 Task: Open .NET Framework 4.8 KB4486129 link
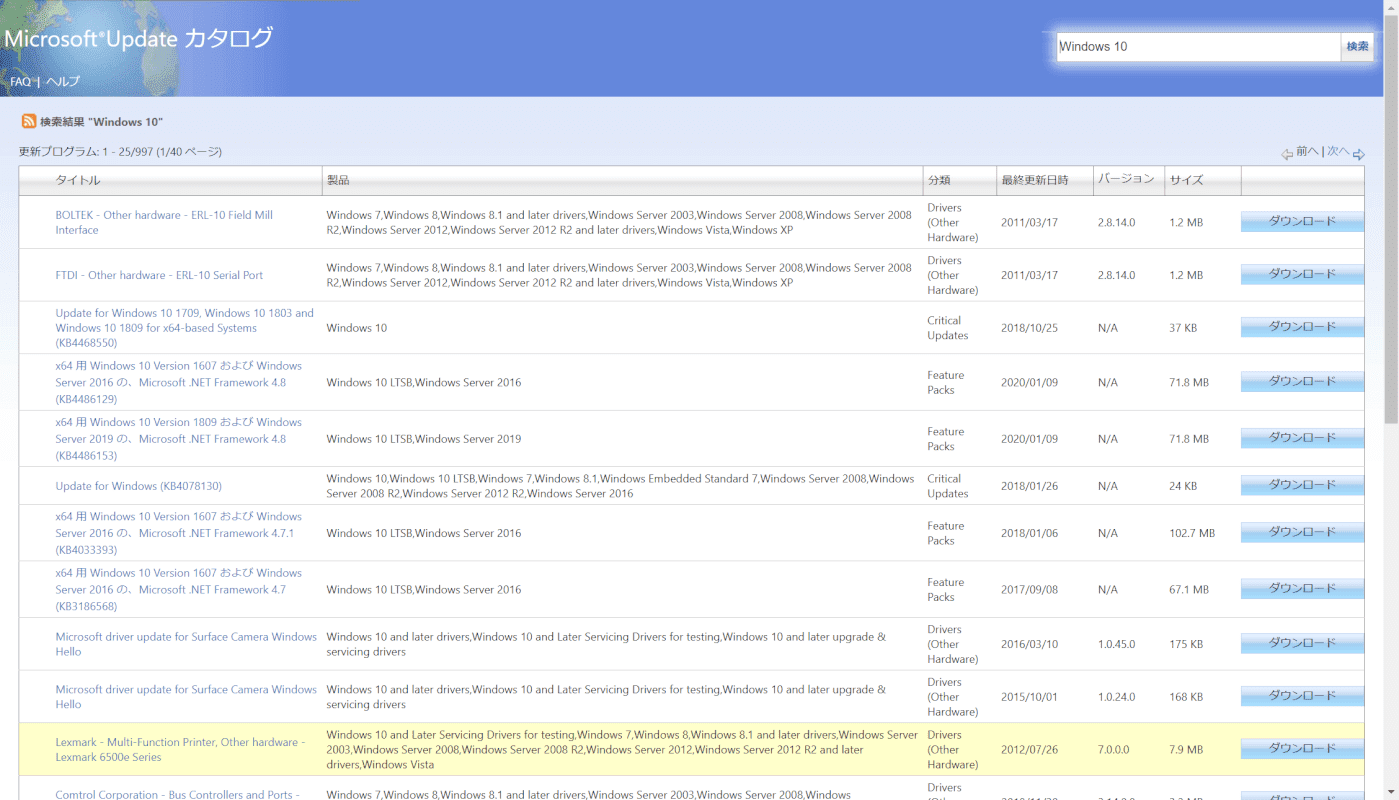179,382
